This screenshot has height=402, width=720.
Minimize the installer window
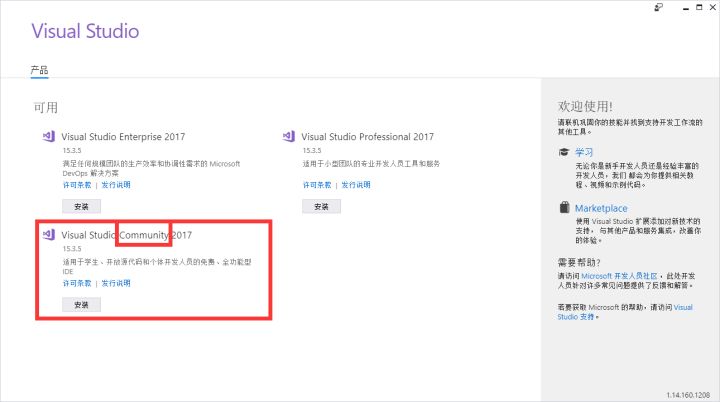point(686,8)
